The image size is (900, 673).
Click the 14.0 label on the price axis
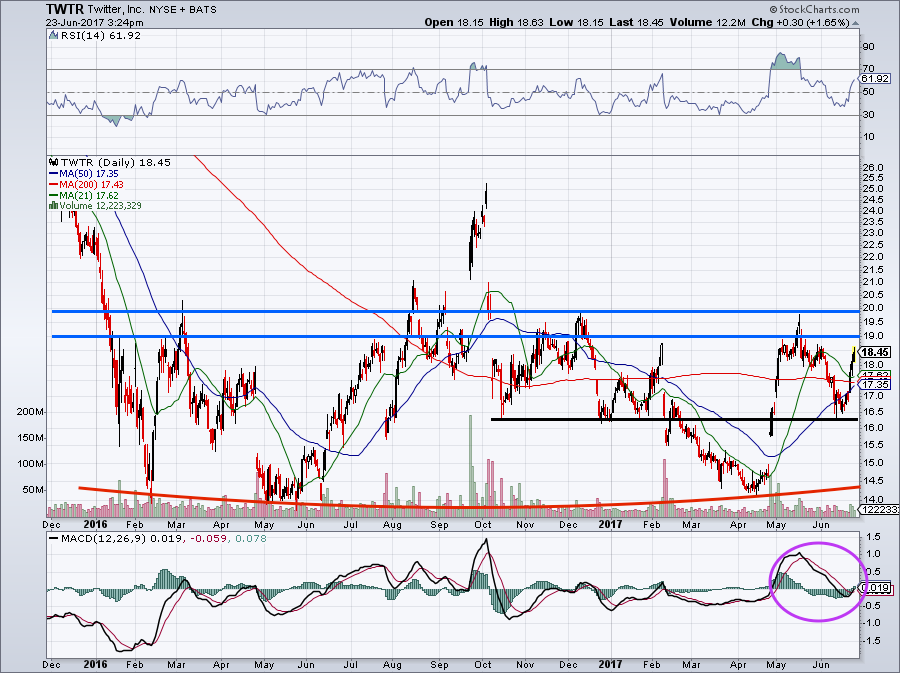pyautogui.click(x=872, y=499)
